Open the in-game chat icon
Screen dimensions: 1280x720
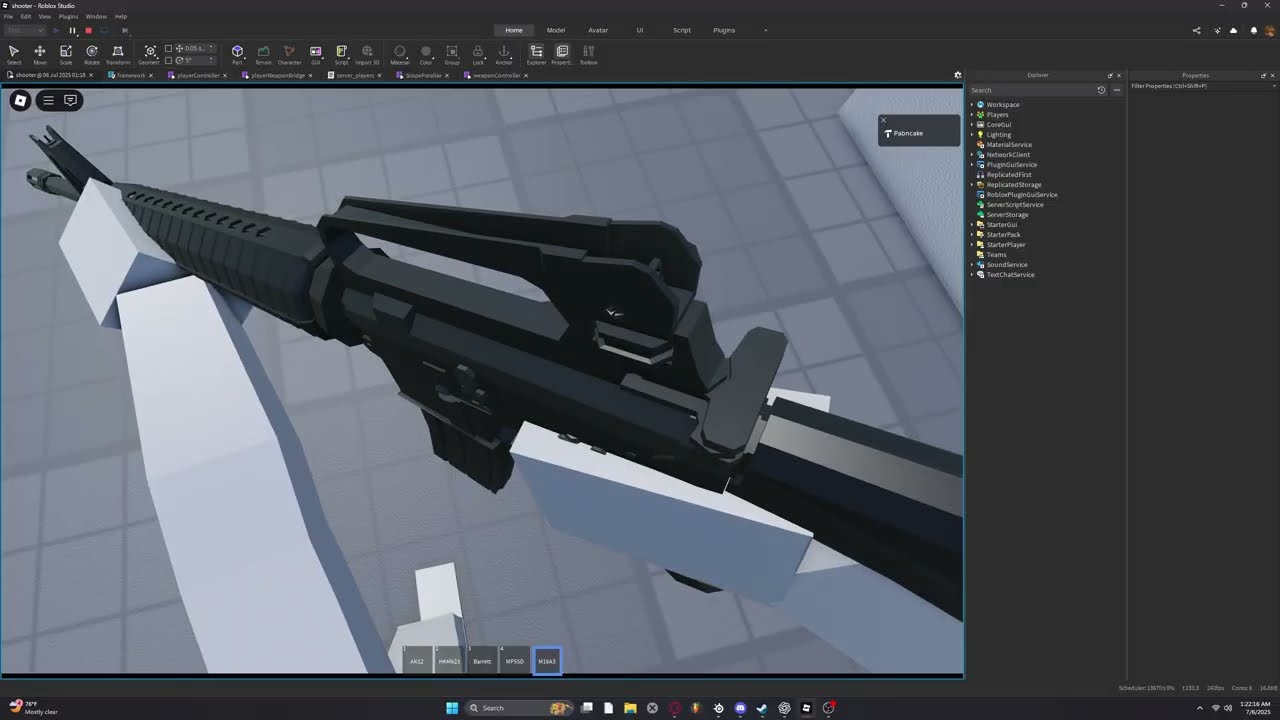[x=70, y=100]
